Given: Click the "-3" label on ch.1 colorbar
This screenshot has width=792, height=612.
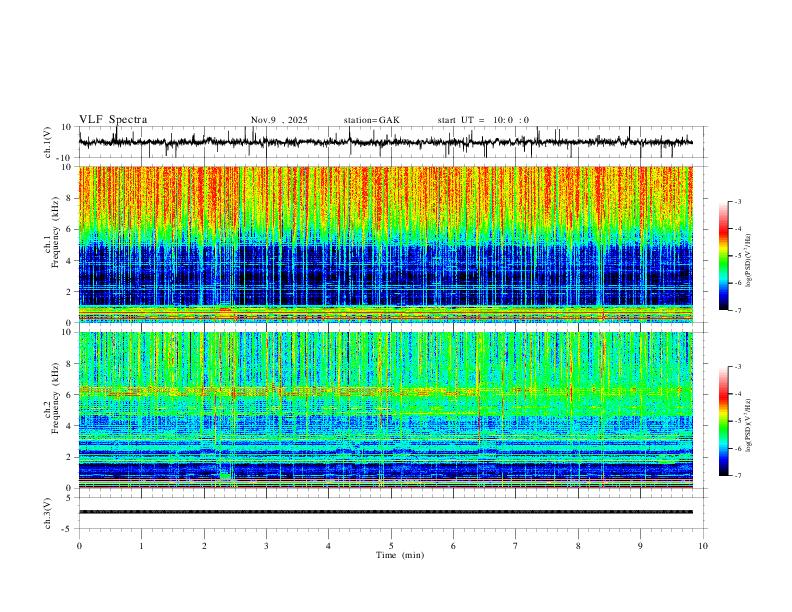Looking at the screenshot, I should click(737, 201).
